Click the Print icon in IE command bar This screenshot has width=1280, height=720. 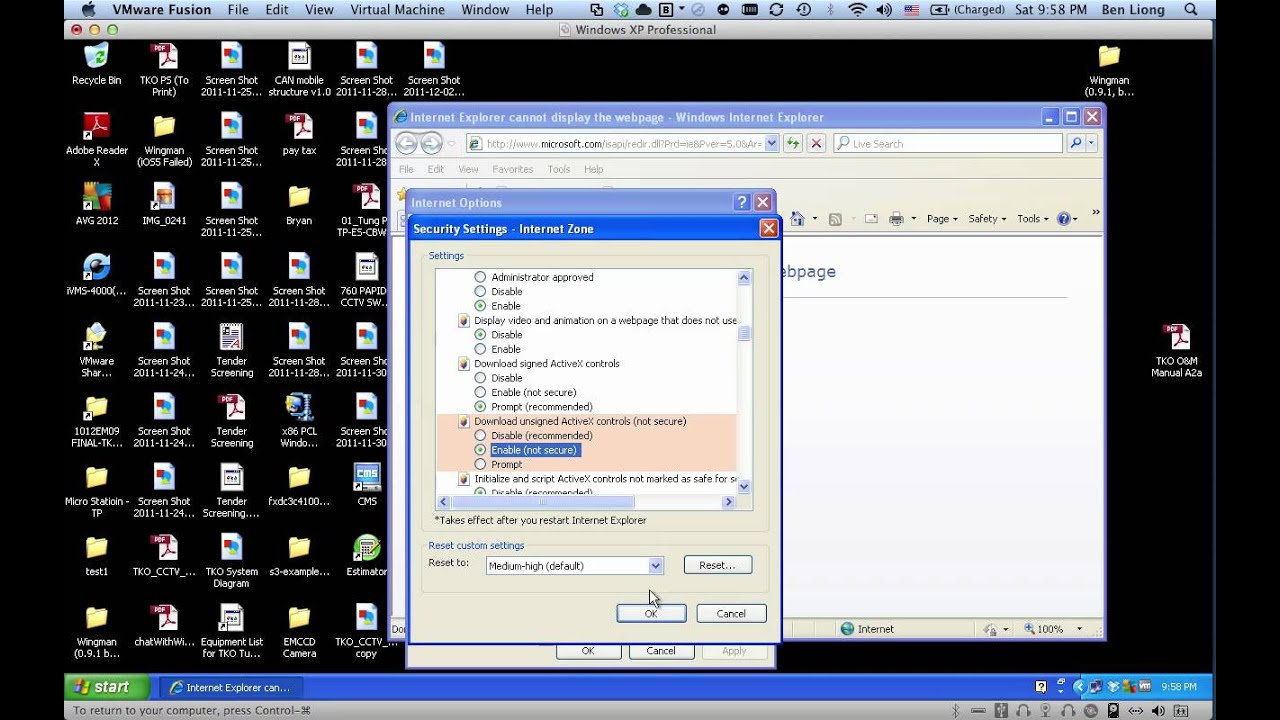896,219
